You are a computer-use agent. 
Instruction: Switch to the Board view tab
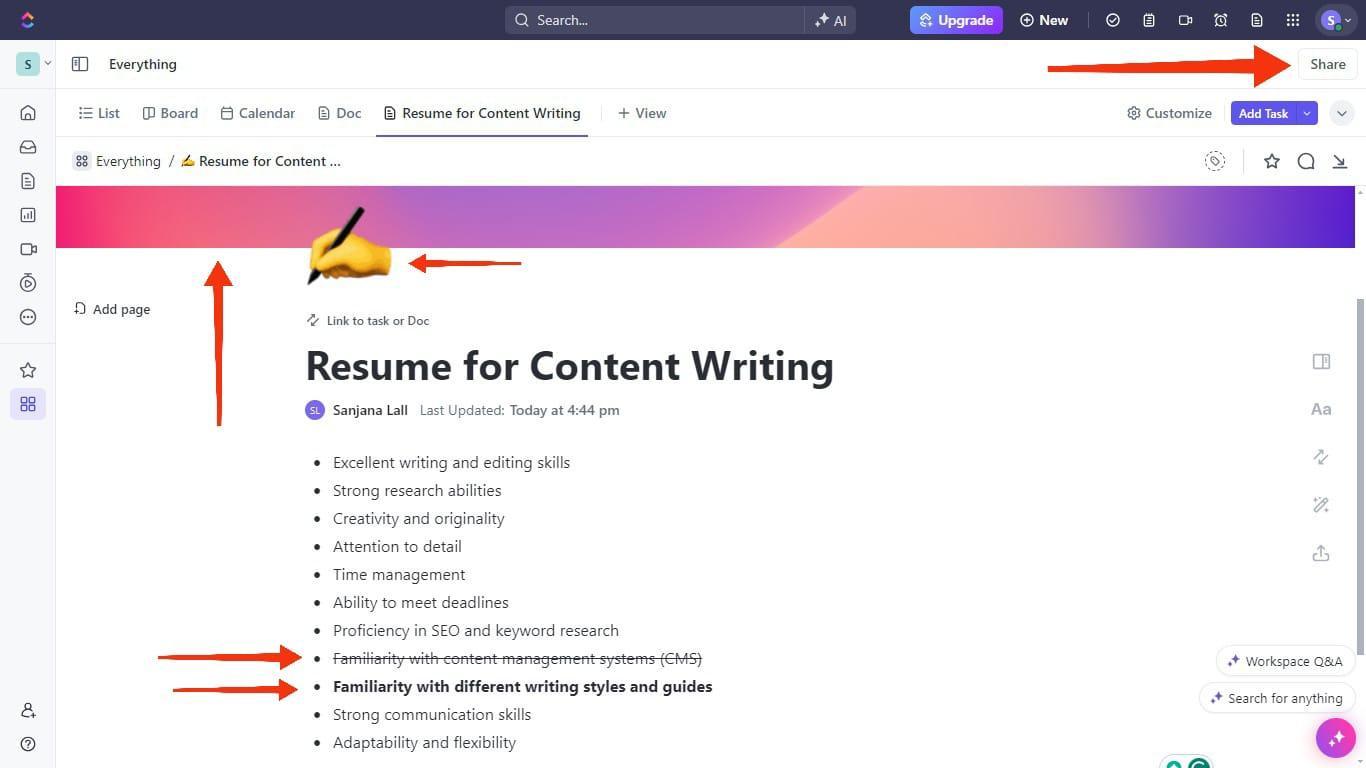click(170, 113)
